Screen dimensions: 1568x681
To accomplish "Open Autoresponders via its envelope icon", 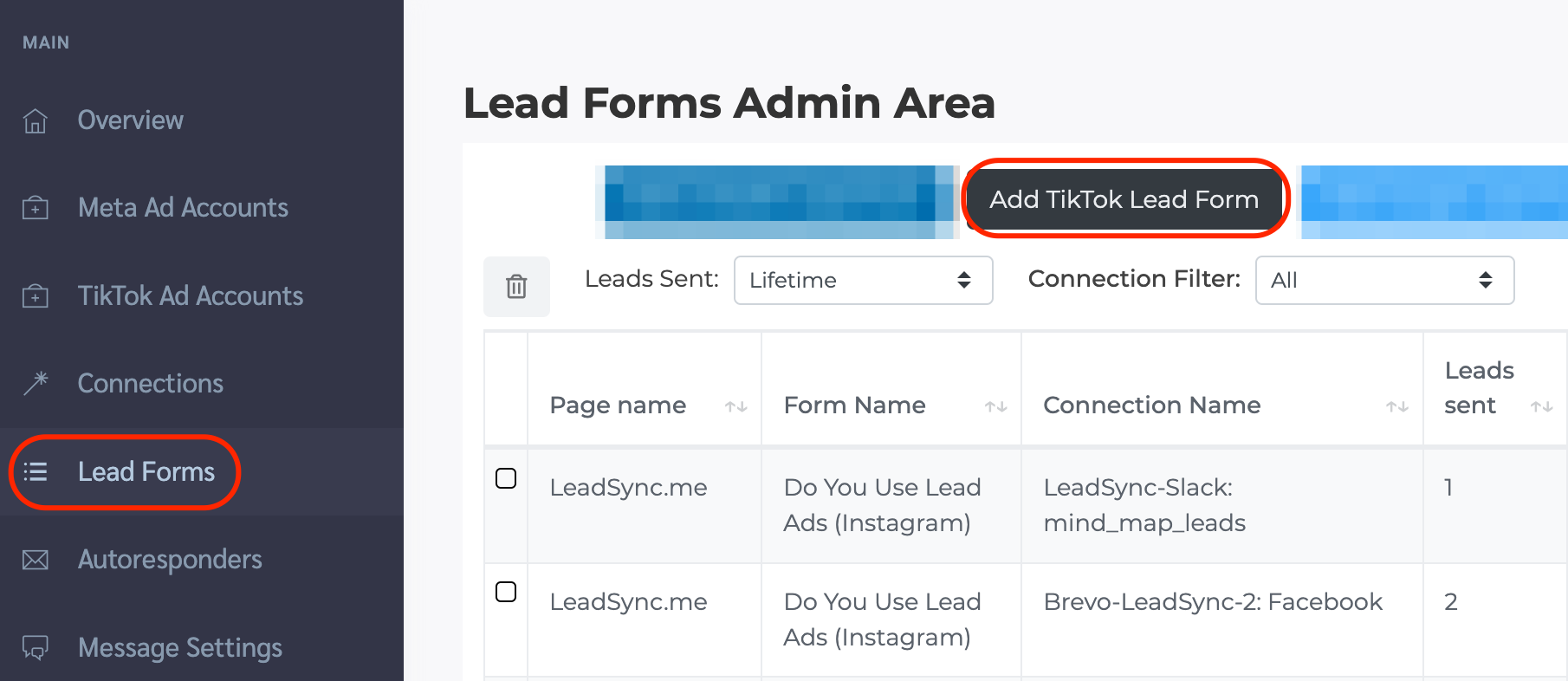I will 35,560.
